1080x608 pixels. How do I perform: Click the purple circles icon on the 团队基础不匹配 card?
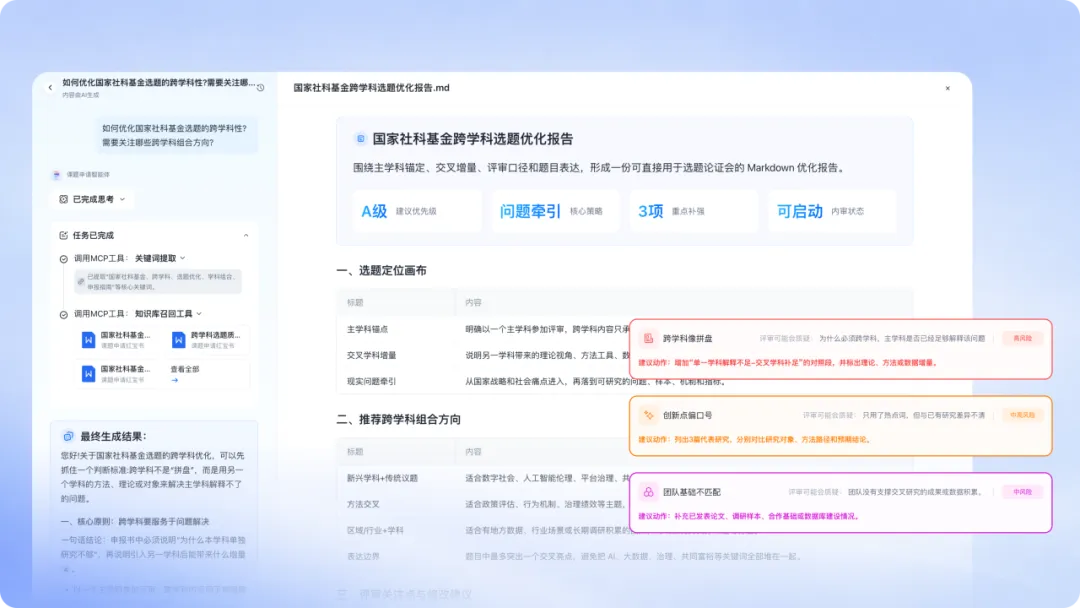coord(648,492)
